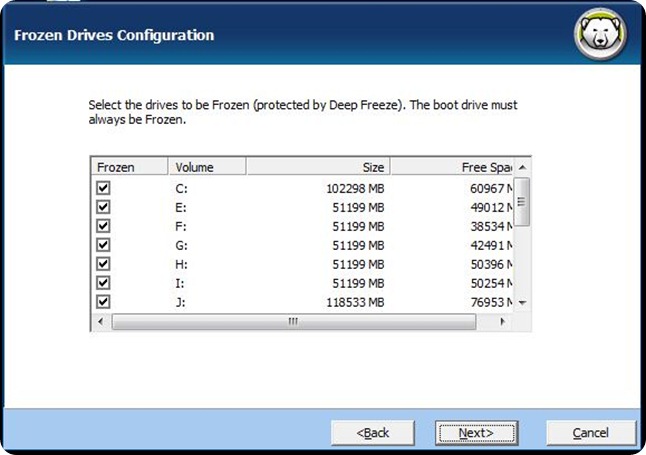
Task: Go back with the <Back button
Action: click(372, 433)
